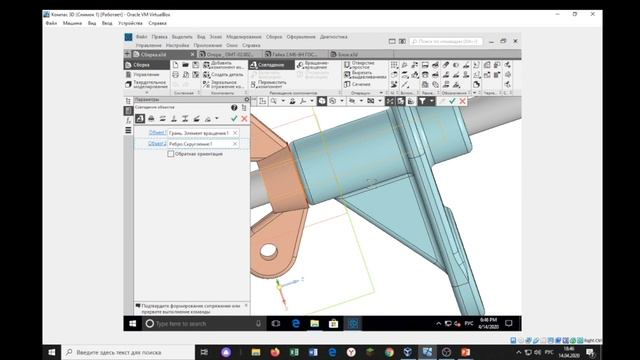Click Добавить компонент из... button
Viewport: 640px width, 360px height.
(x=224, y=65)
